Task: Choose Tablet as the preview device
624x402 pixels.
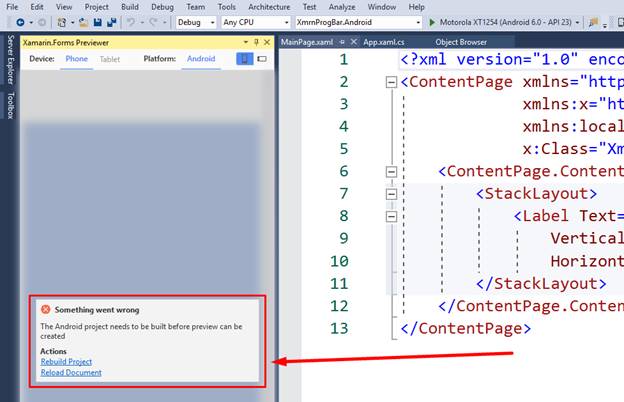Action: click(109, 59)
